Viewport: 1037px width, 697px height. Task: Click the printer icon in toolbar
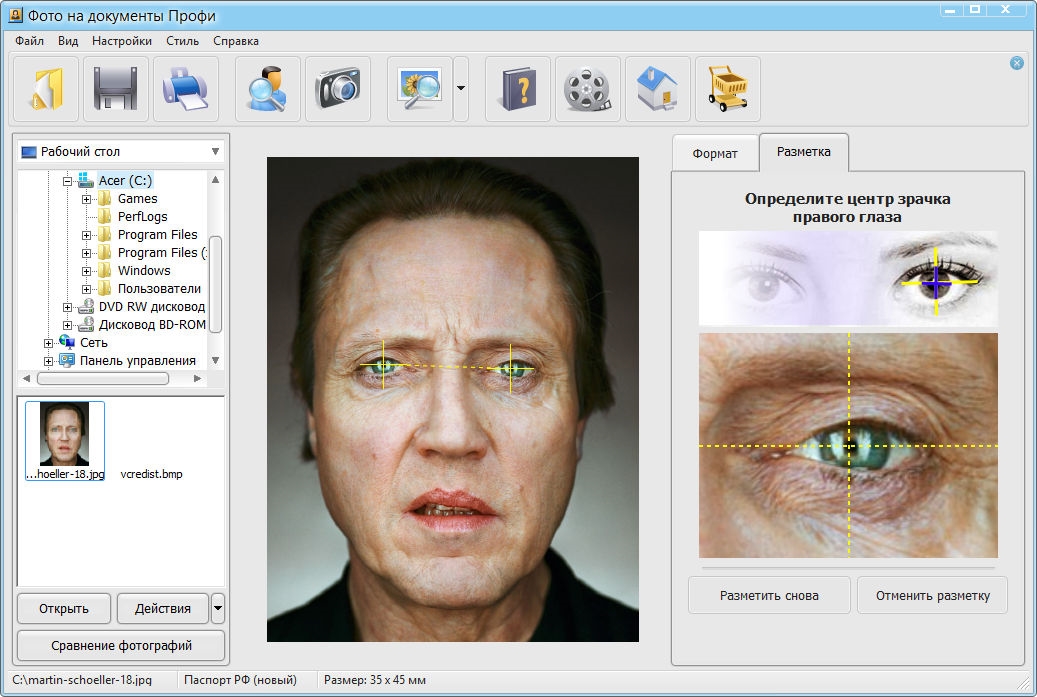pyautogui.click(x=186, y=89)
